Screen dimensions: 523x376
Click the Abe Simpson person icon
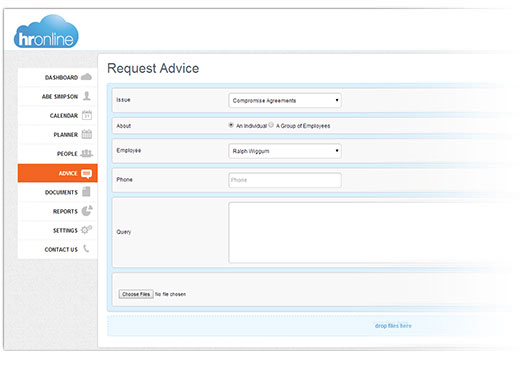[87, 96]
